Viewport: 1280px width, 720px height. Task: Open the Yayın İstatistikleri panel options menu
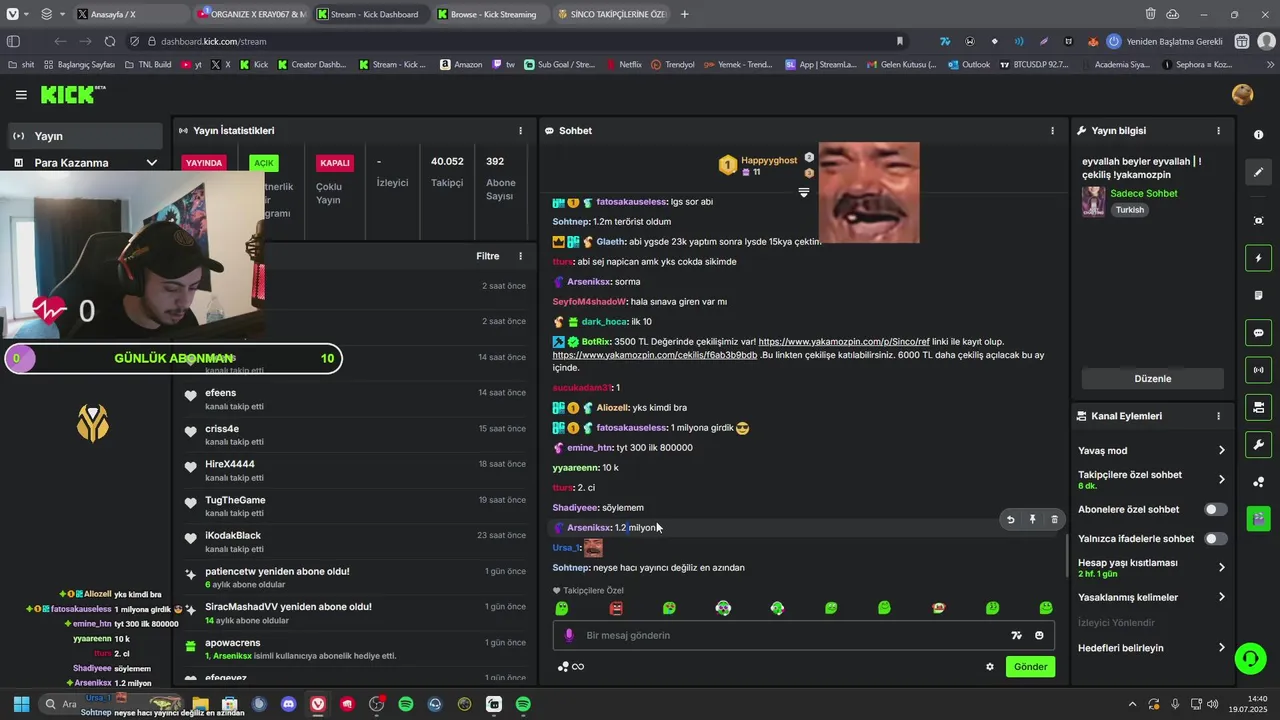click(520, 131)
